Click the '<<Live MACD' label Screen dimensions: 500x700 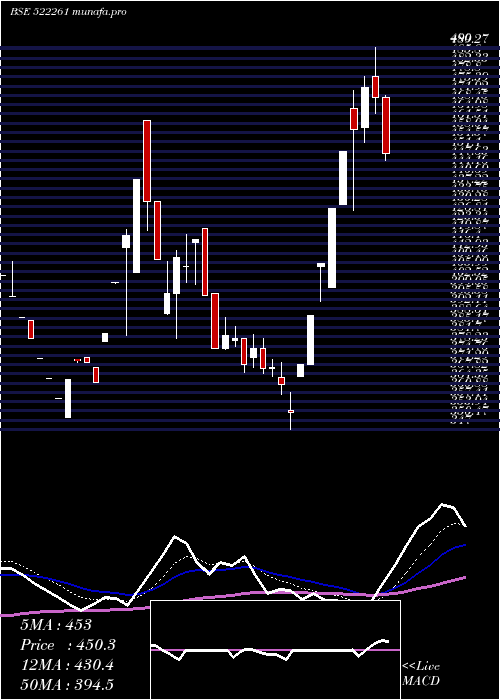[421, 674]
